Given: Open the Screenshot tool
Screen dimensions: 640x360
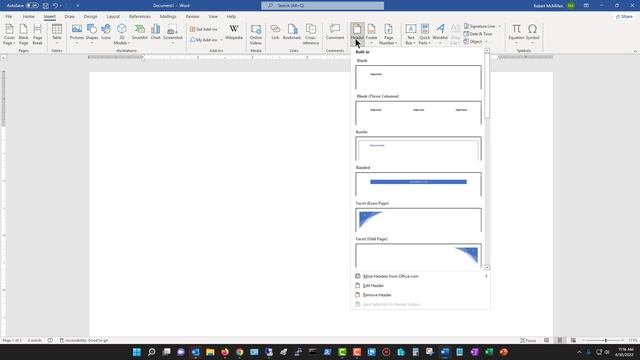Looking at the screenshot, I should [x=173, y=34].
